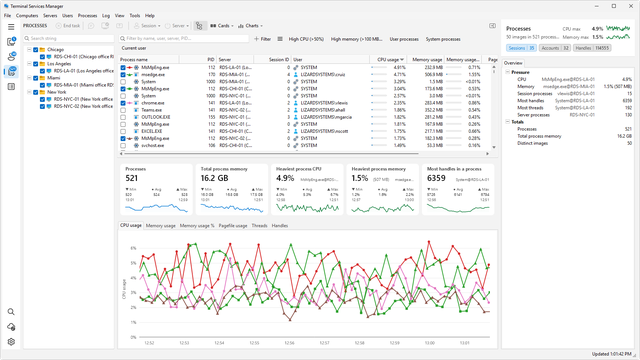Screen dimensions: 640x360
Task: Open the Processes menu
Action: 87,16
